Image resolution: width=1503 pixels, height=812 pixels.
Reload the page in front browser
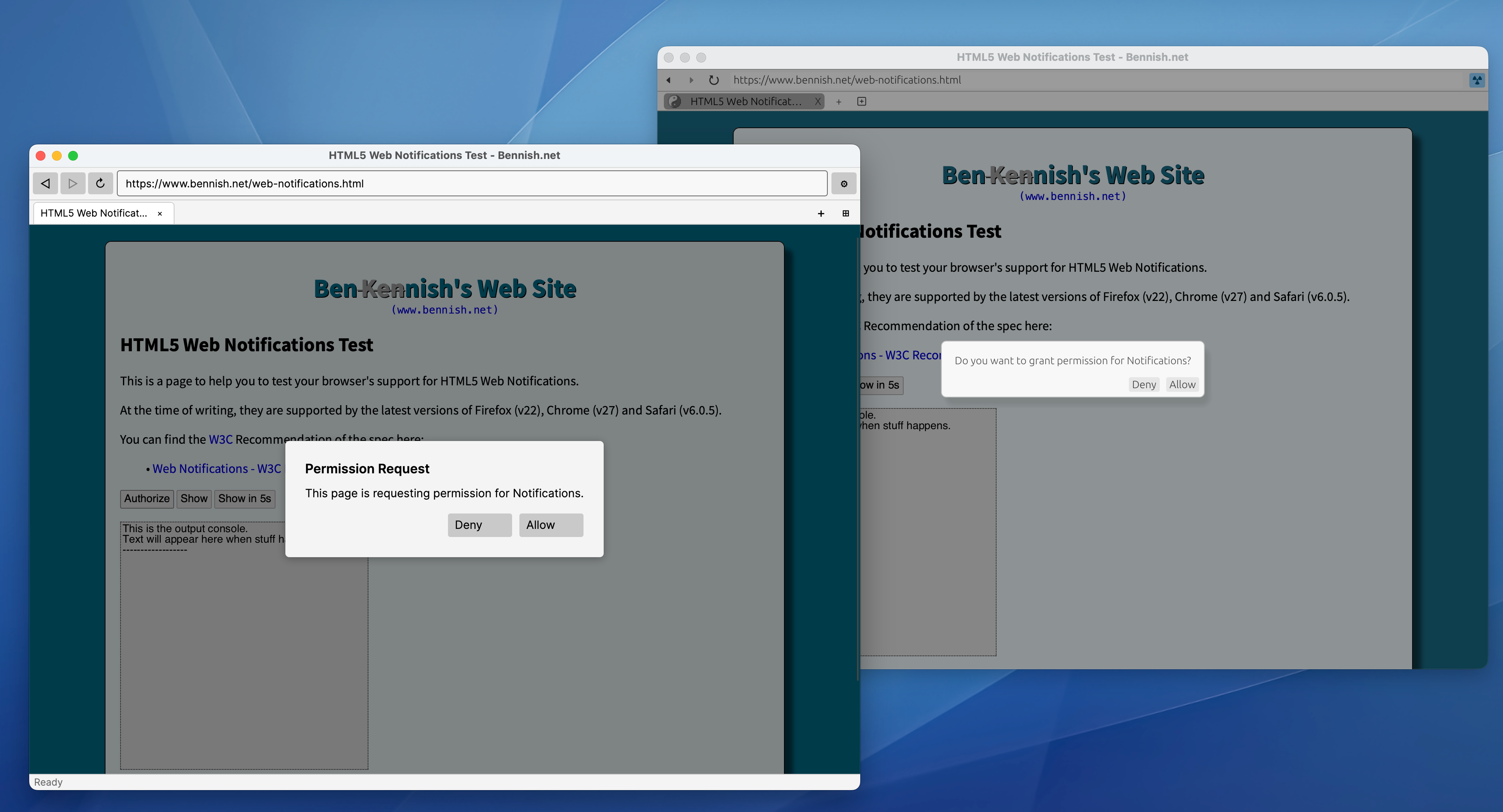[100, 183]
